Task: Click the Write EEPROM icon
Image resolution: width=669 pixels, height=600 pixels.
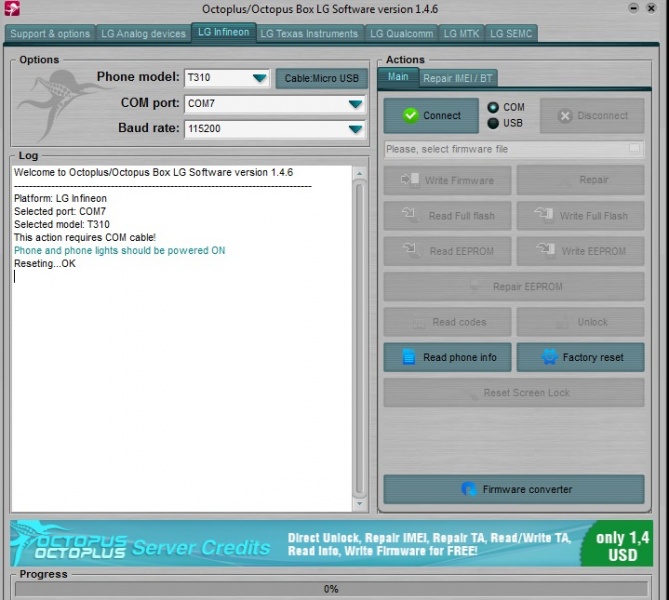Action: [546, 250]
